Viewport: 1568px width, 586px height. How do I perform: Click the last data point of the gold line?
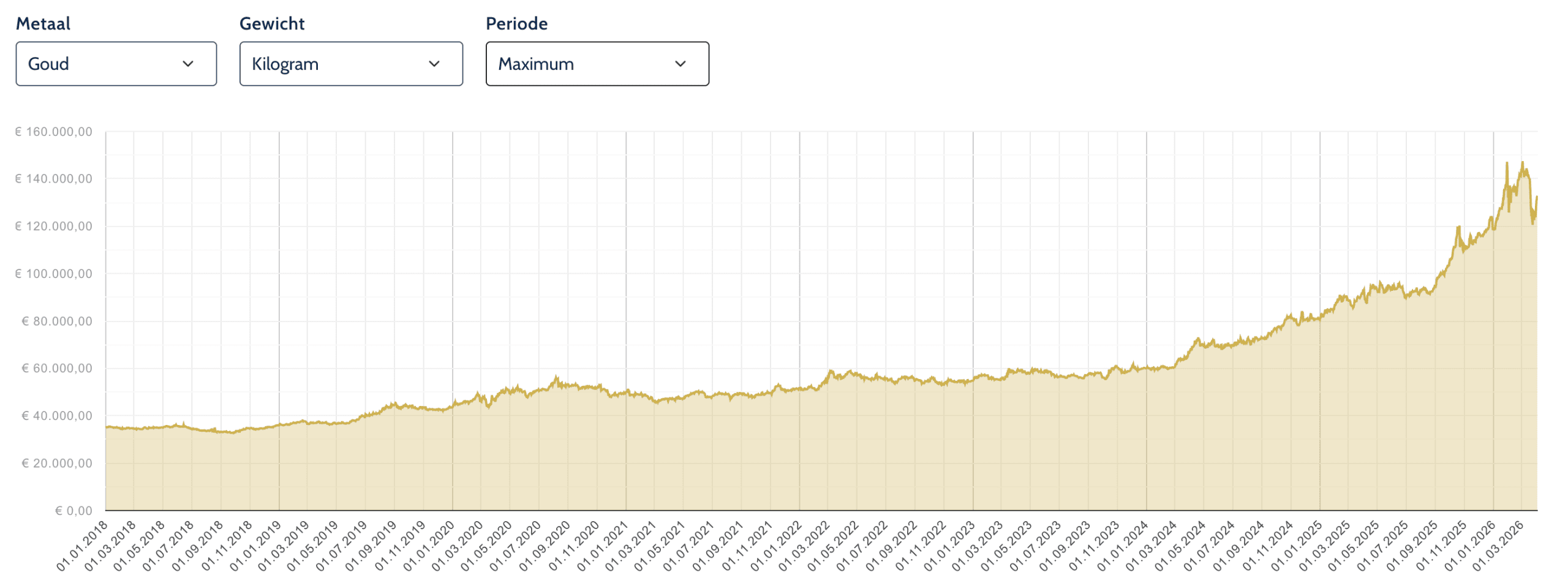coord(1537,197)
